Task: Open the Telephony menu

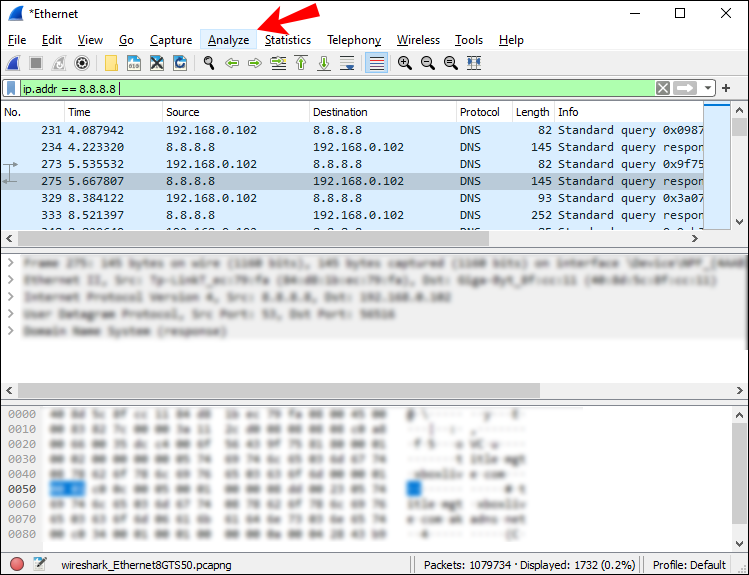Action: pyautogui.click(x=354, y=40)
